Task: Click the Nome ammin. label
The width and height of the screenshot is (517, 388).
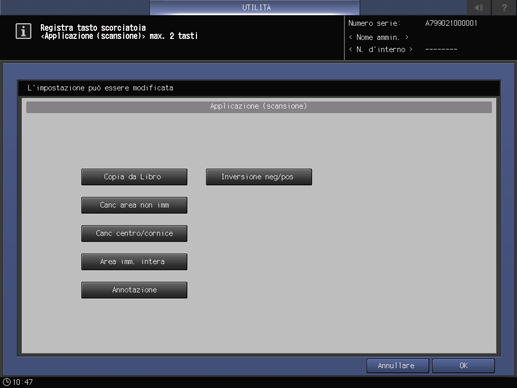Action: point(378,37)
